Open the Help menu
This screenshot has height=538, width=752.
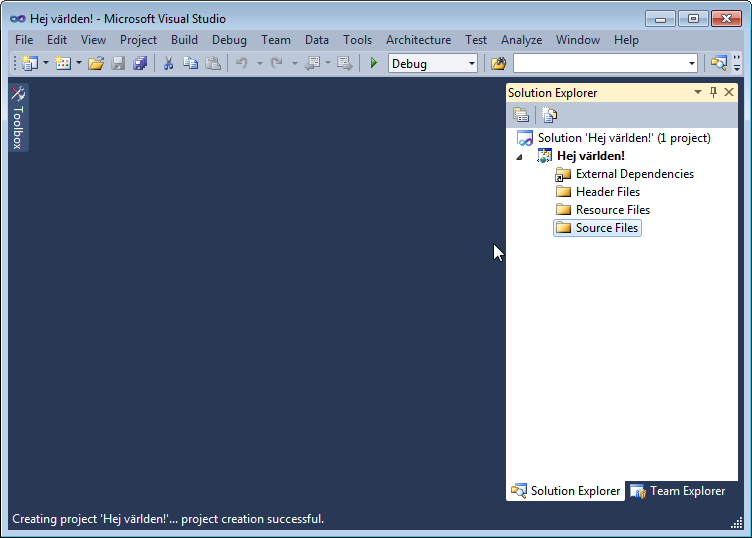(x=626, y=40)
